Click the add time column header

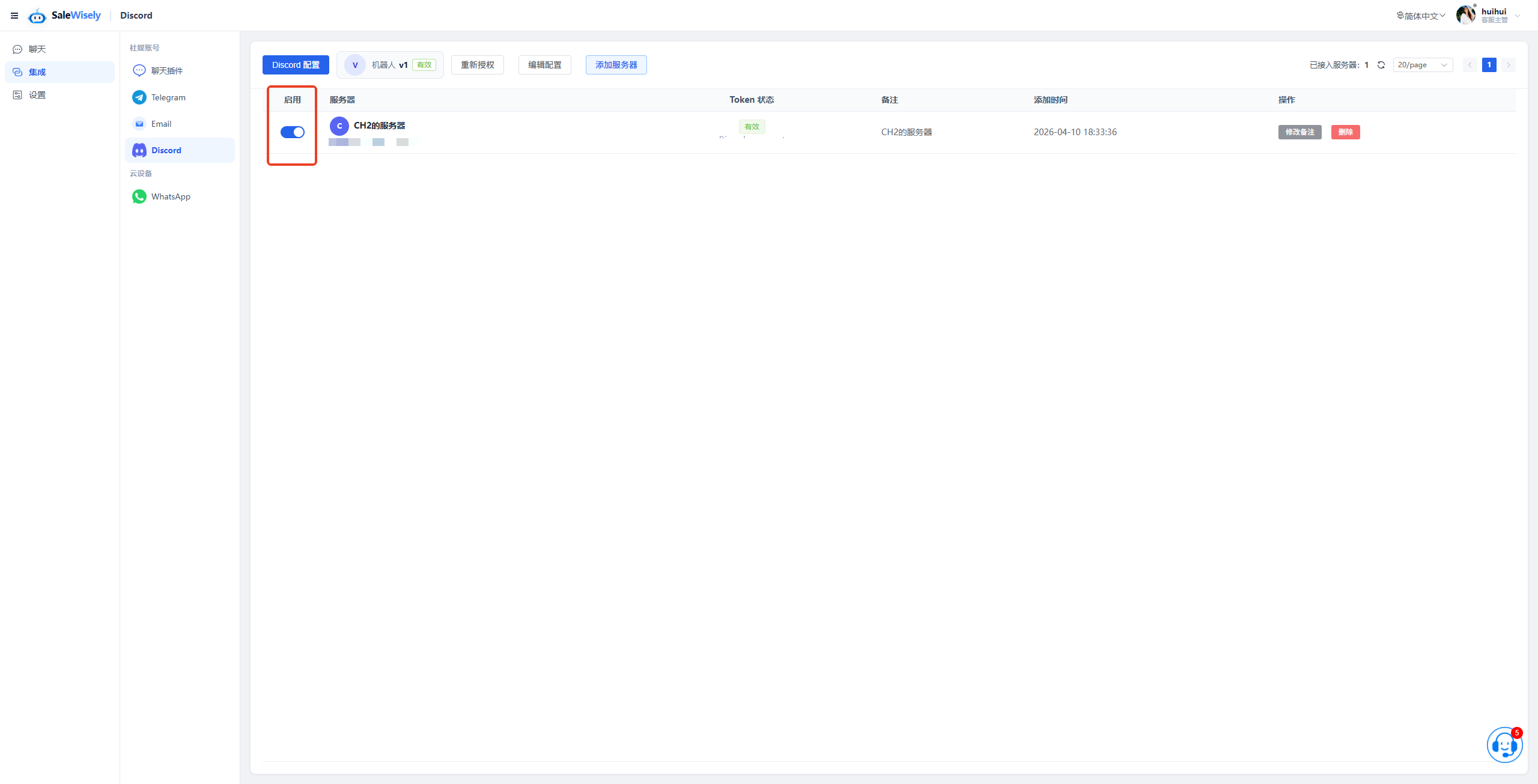1051,100
